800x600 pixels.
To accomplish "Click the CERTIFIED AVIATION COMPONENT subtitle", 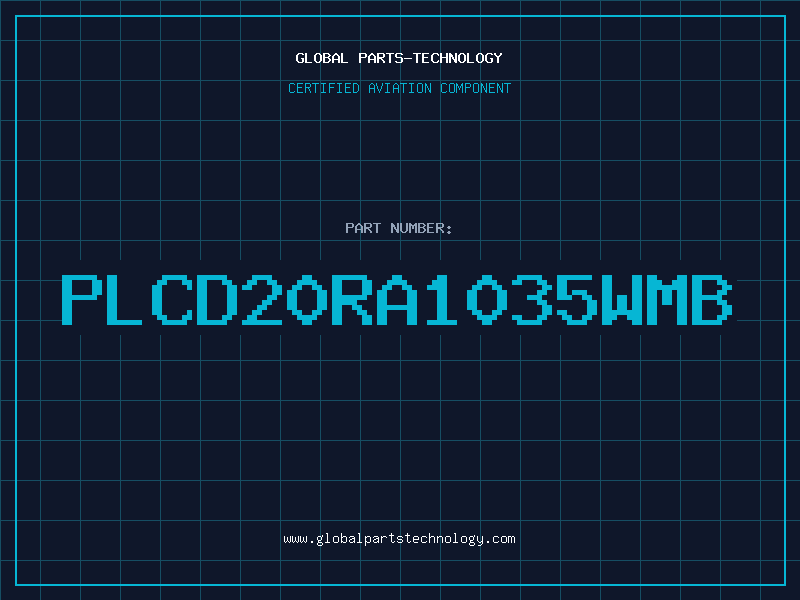I will tap(399, 88).
